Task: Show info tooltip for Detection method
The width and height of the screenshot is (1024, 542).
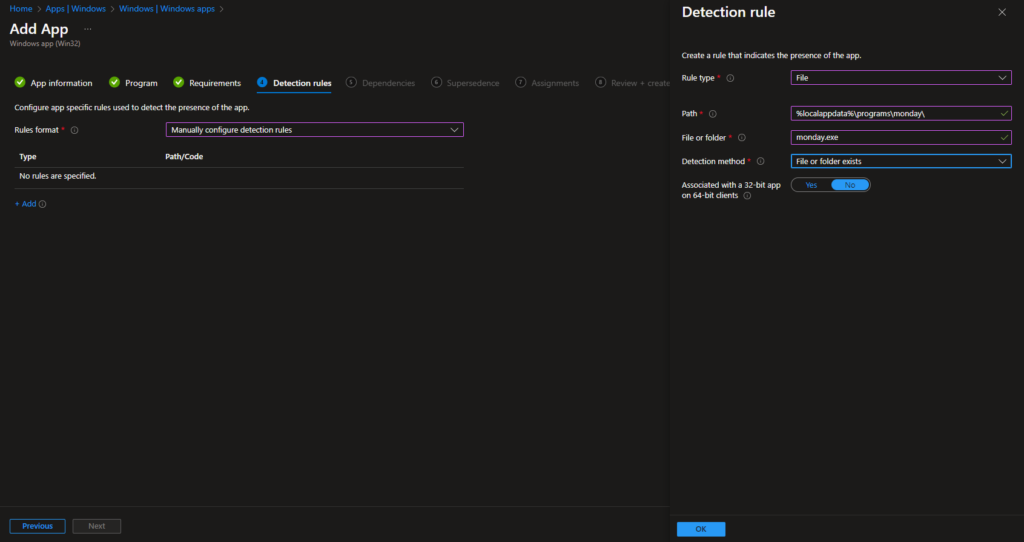Action: pyautogui.click(x=760, y=161)
